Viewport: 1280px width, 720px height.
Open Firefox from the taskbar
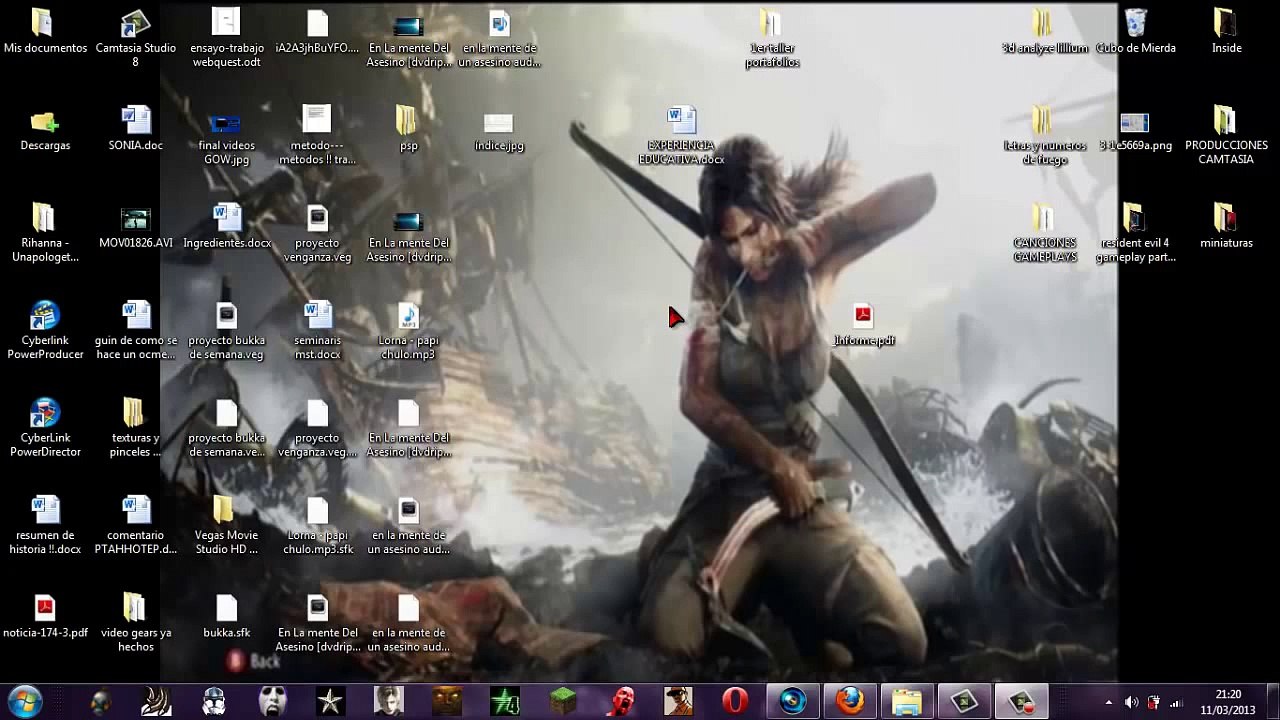(x=850, y=702)
